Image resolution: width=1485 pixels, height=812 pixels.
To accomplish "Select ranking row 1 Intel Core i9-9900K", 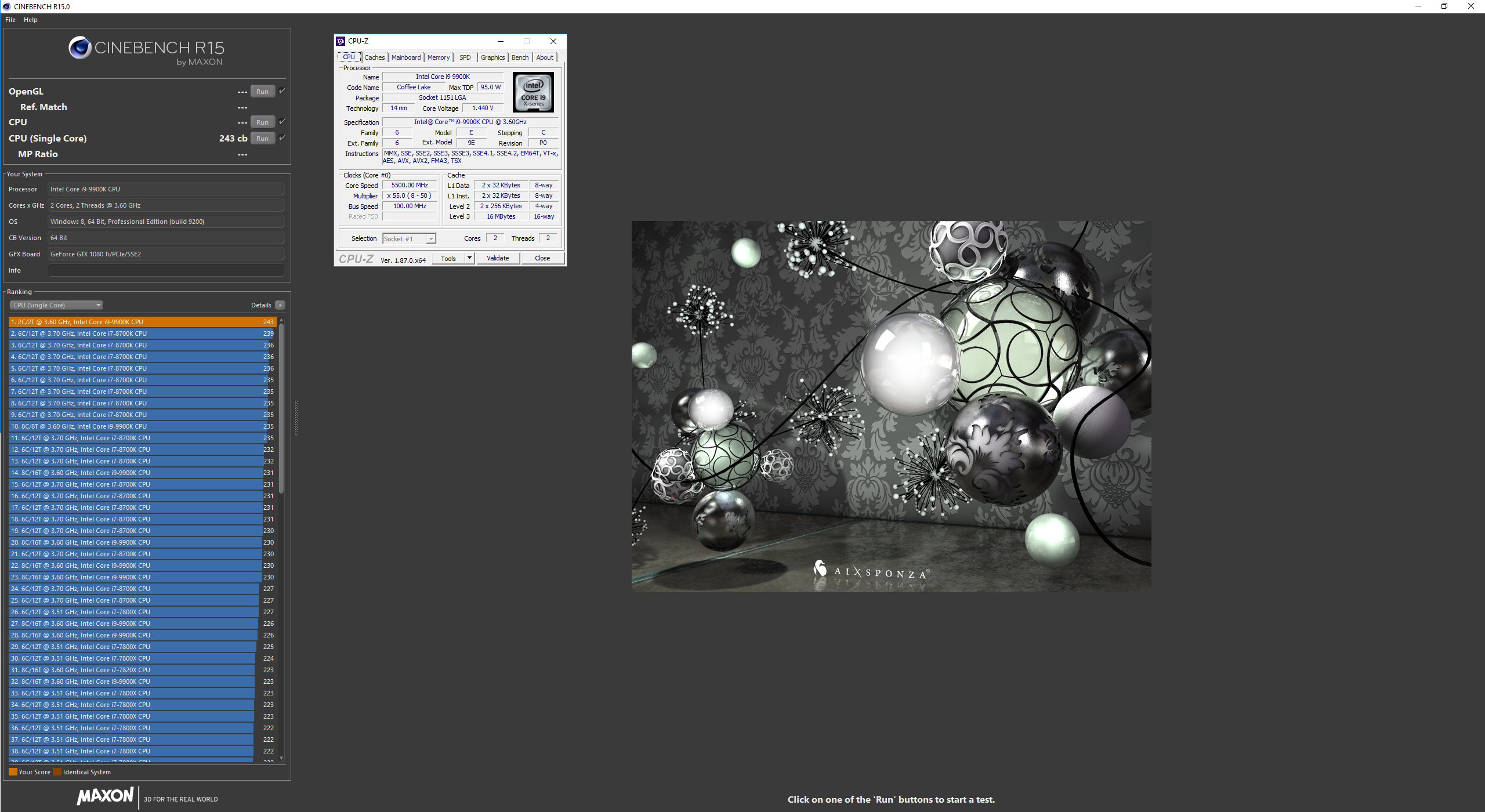I will (x=142, y=322).
